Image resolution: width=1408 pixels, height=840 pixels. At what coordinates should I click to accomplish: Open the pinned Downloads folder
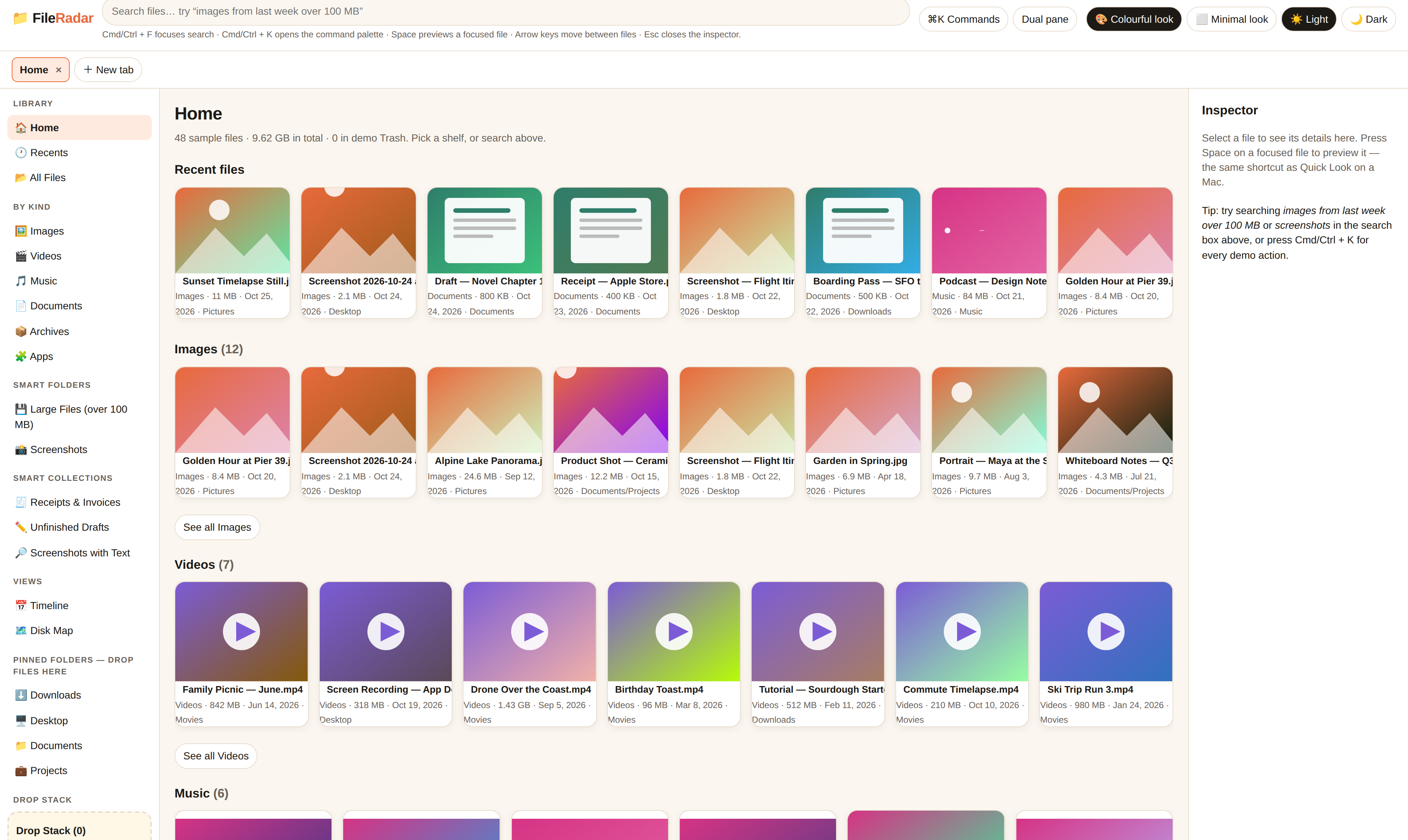pyautogui.click(x=79, y=695)
